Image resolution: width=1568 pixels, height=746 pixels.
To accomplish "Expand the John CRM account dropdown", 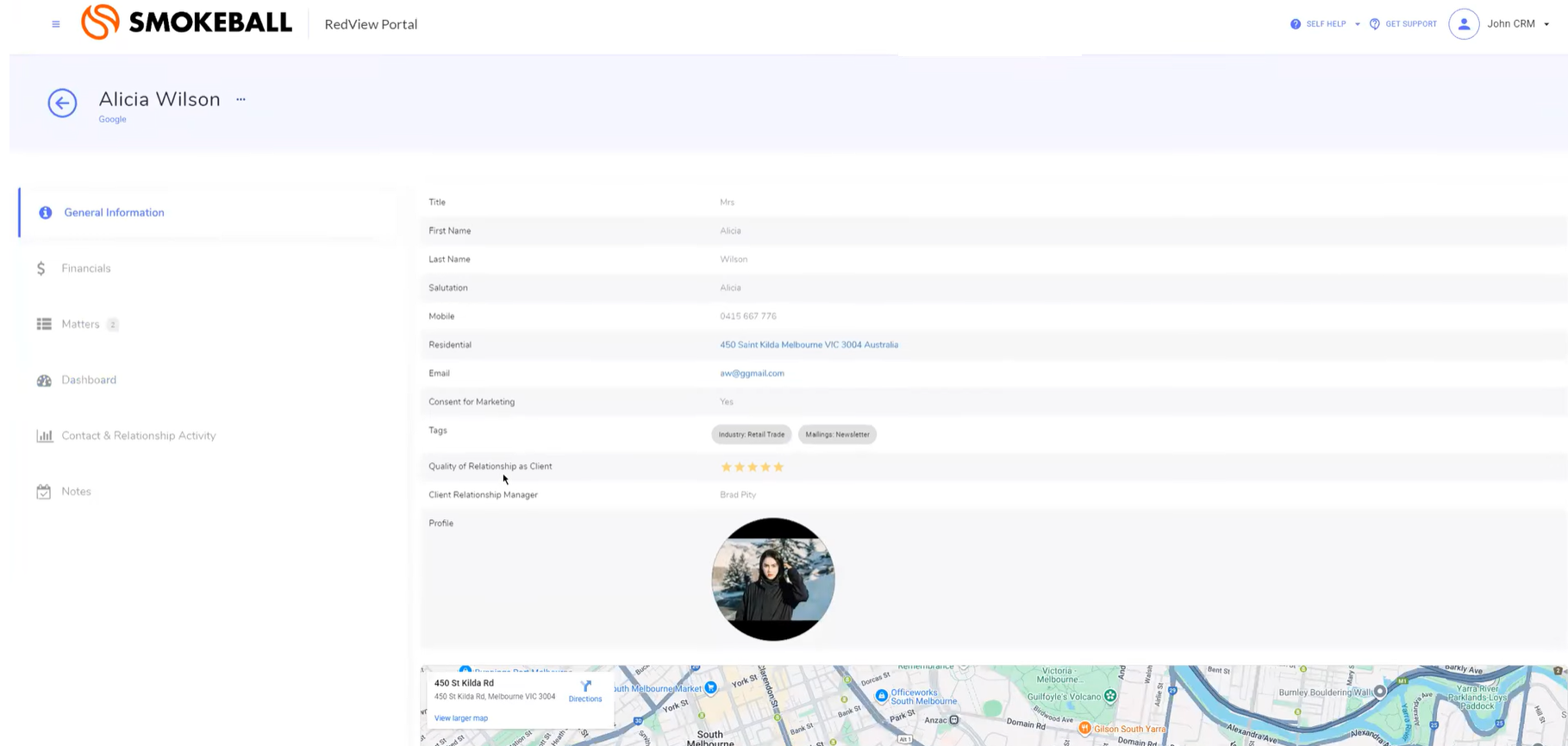I will click(x=1546, y=24).
